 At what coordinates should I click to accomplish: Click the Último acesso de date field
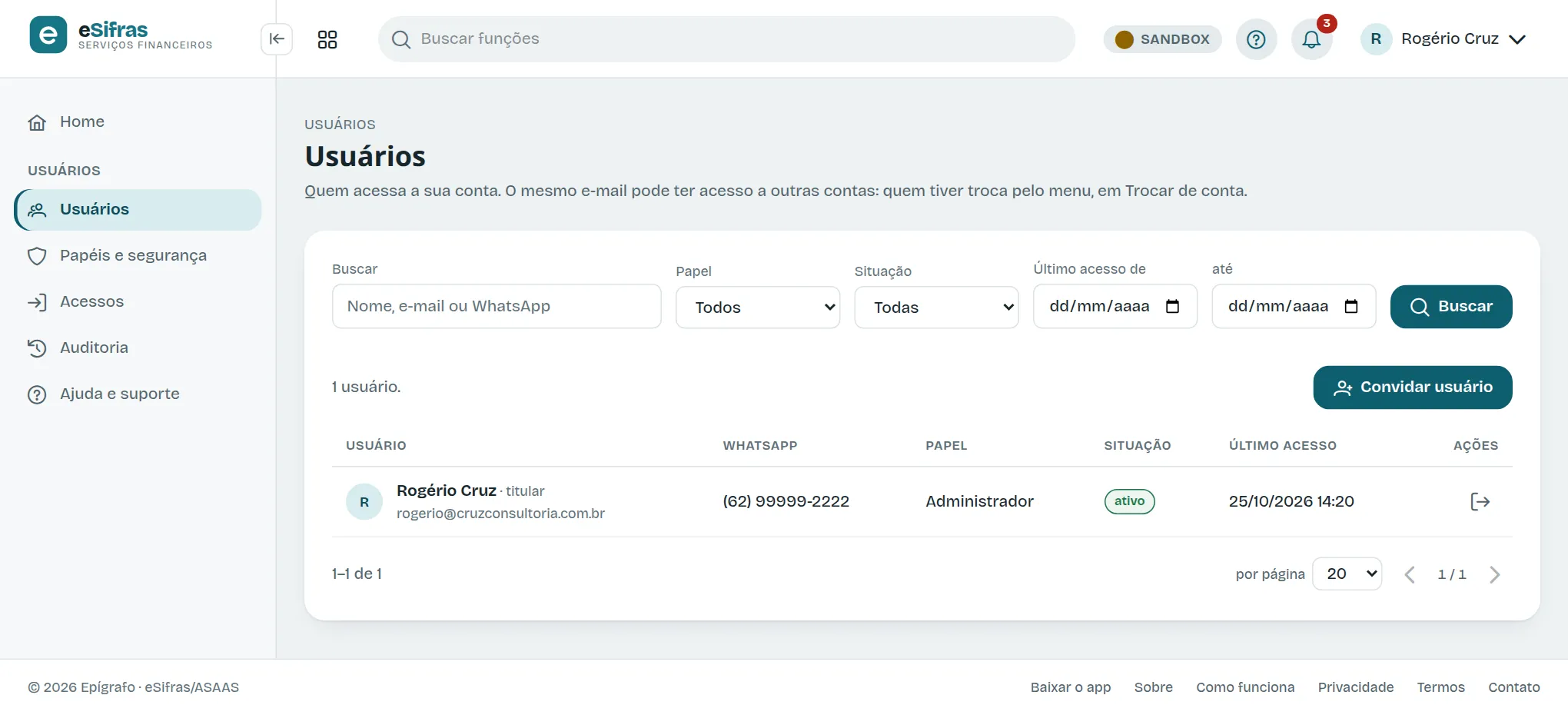click(1115, 307)
